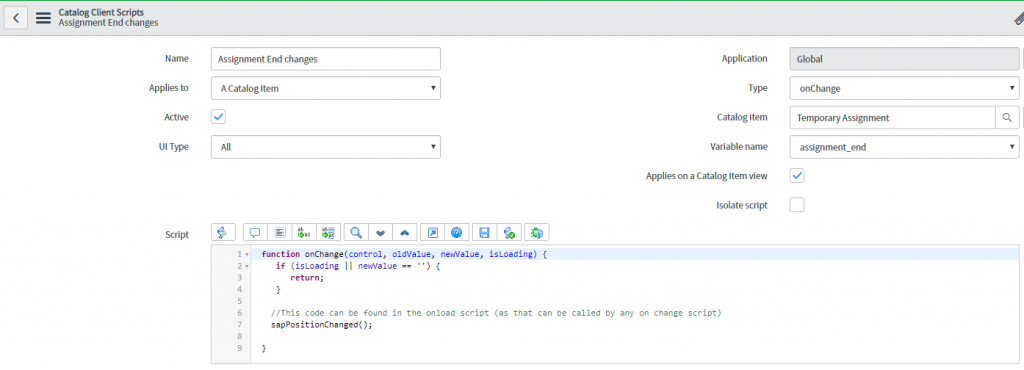Open the UI Type dropdown
Screen dimensions: 1024x370
click(x=326, y=147)
